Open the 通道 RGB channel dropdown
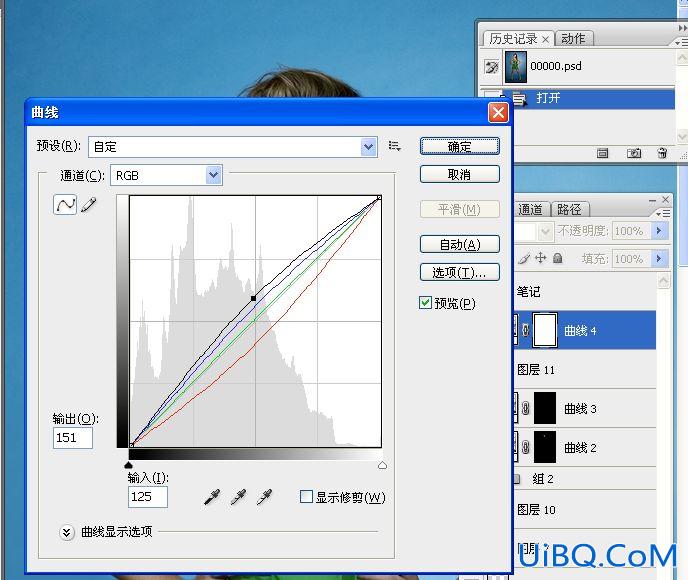Screen dimensions: 688x580 pyautogui.click(x=214, y=175)
